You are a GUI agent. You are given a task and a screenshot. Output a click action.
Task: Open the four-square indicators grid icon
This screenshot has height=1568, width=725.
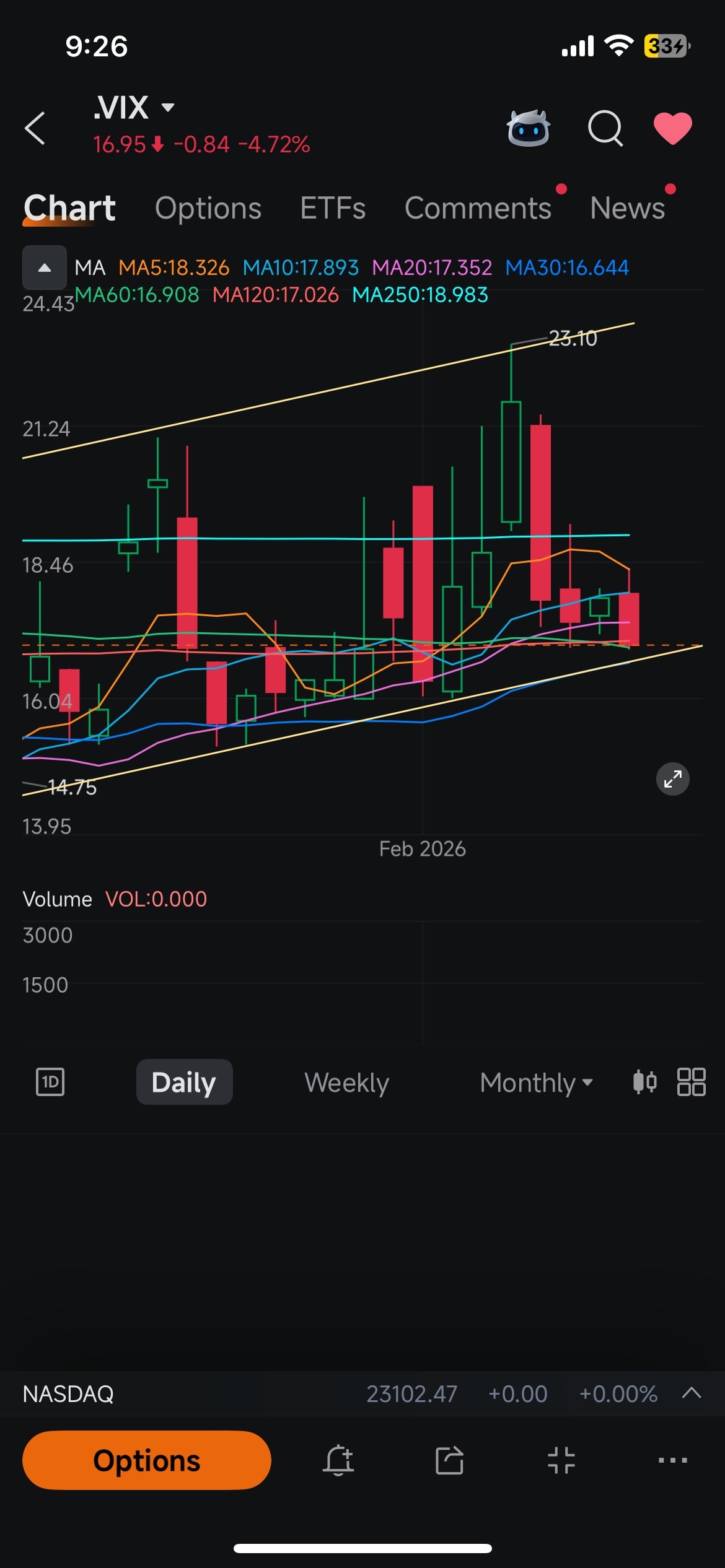click(x=692, y=1082)
